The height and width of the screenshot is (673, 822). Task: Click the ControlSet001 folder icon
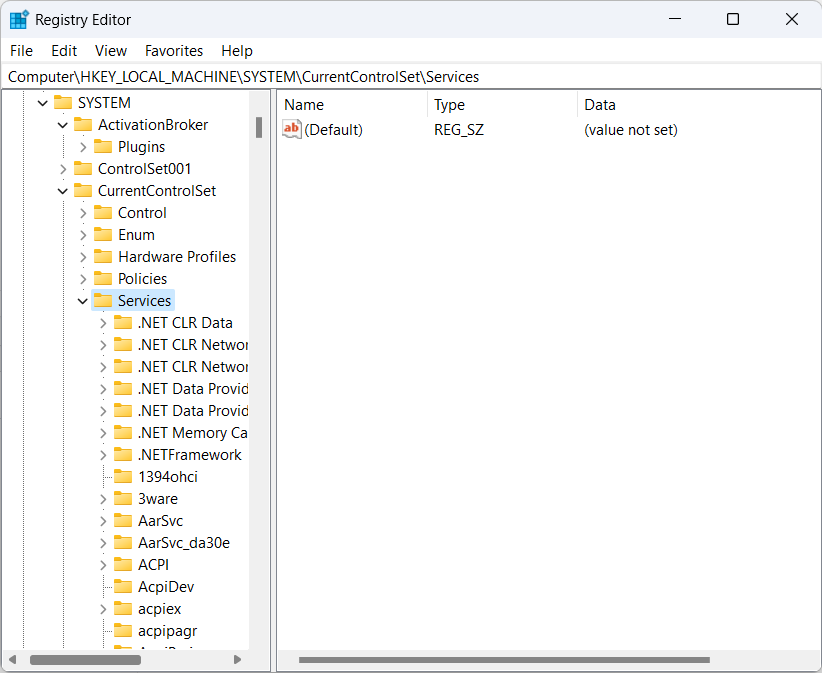83,169
